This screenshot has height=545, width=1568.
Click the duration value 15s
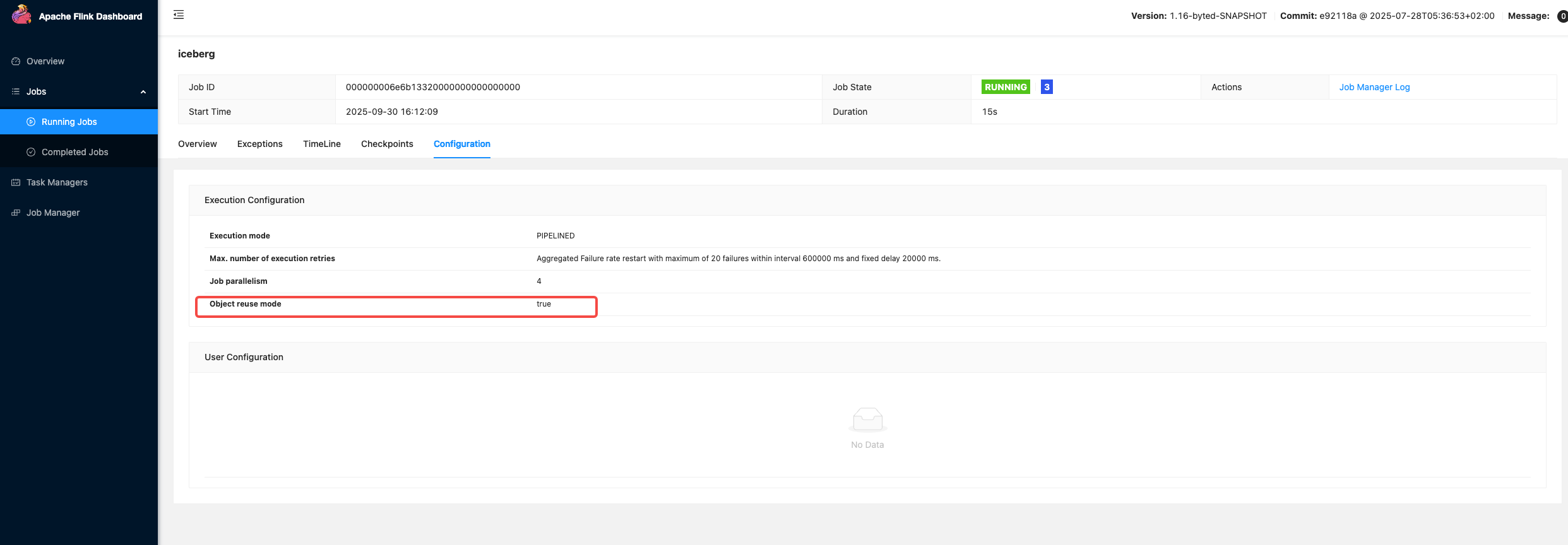pos(989,112)
